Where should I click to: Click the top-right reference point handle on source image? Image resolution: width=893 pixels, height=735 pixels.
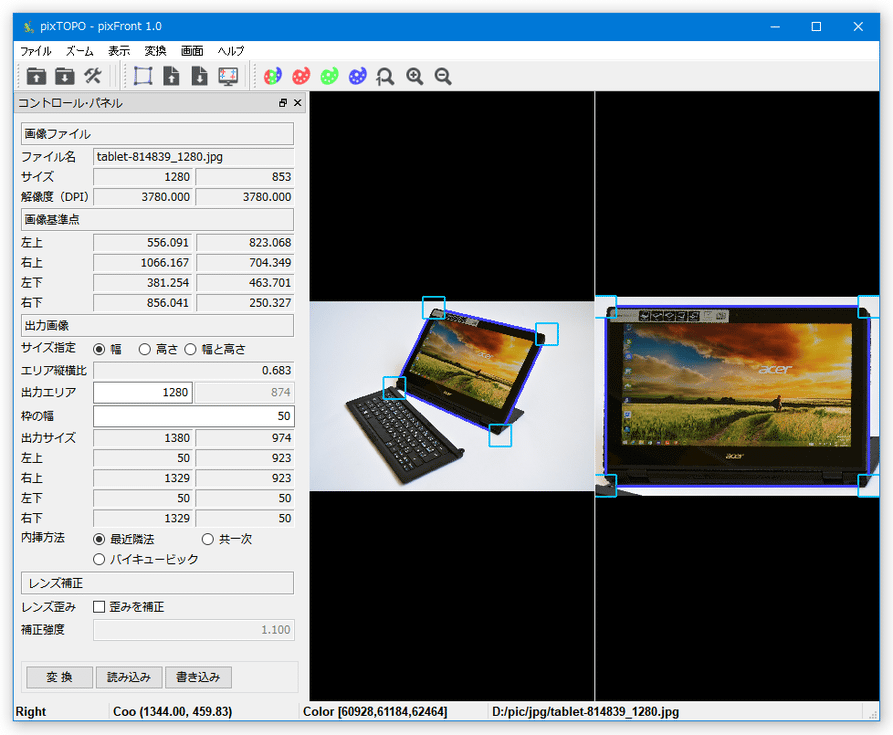pyautogui.click(x=547, y=334)
